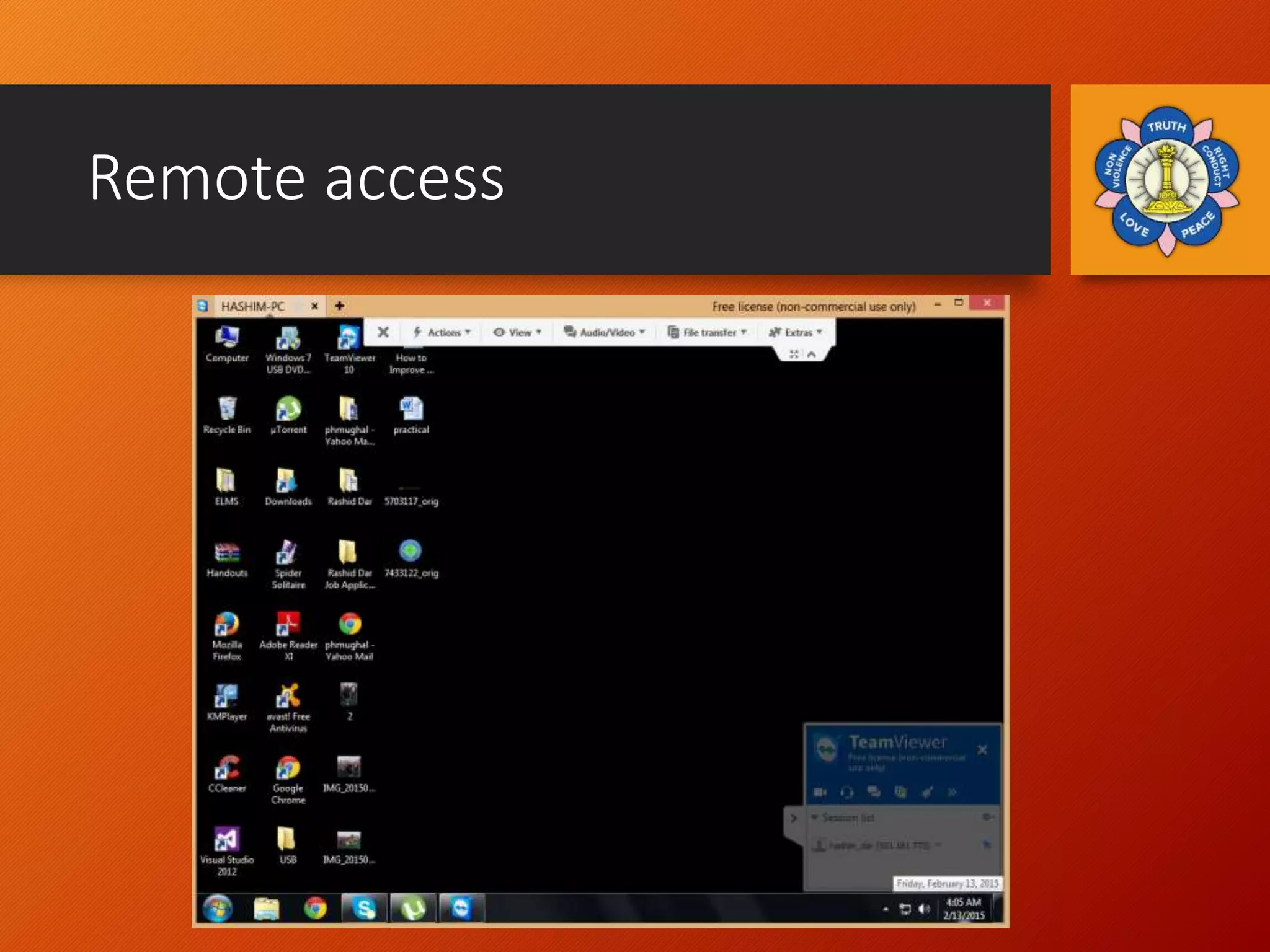This screenshot has height=952, width=1270.
Task: Click the taskbar clock 4:05 AM
Action: click(x=964, y=909)
